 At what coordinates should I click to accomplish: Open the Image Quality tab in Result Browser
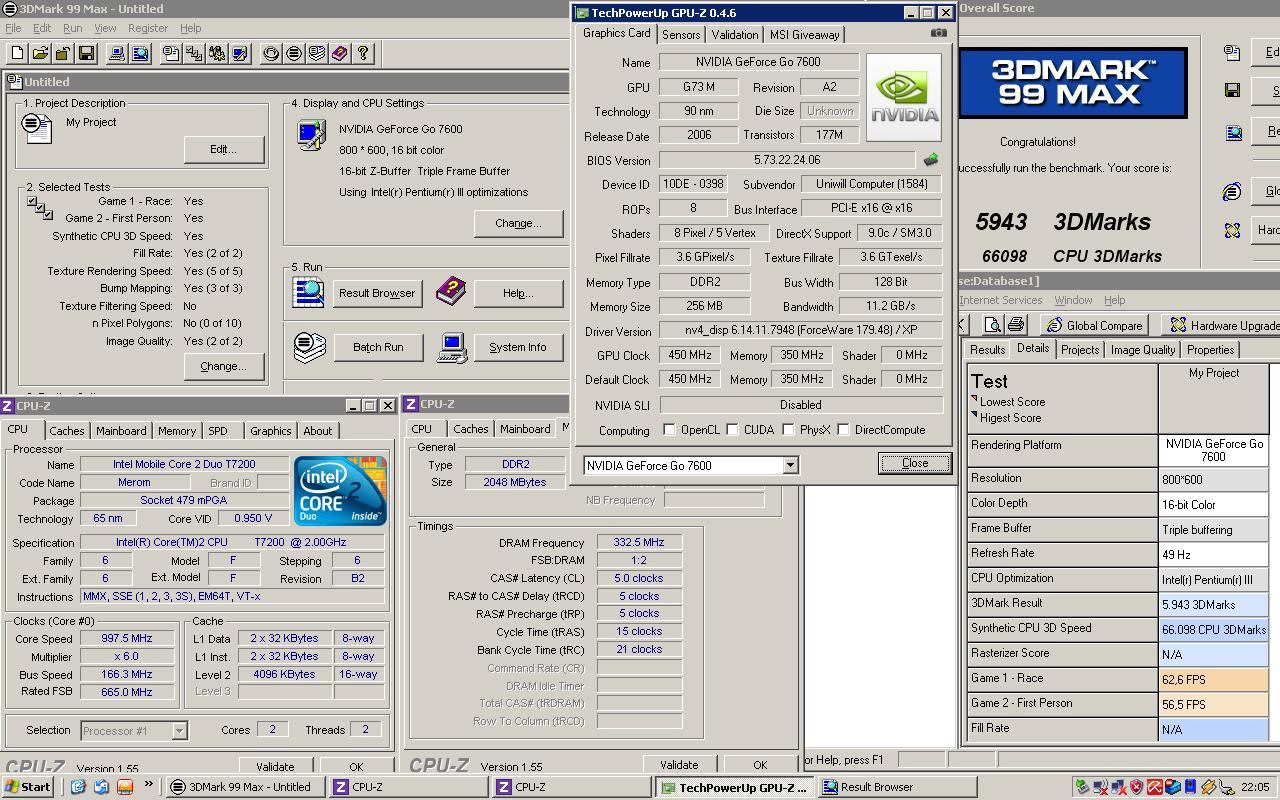(1143, 350)
